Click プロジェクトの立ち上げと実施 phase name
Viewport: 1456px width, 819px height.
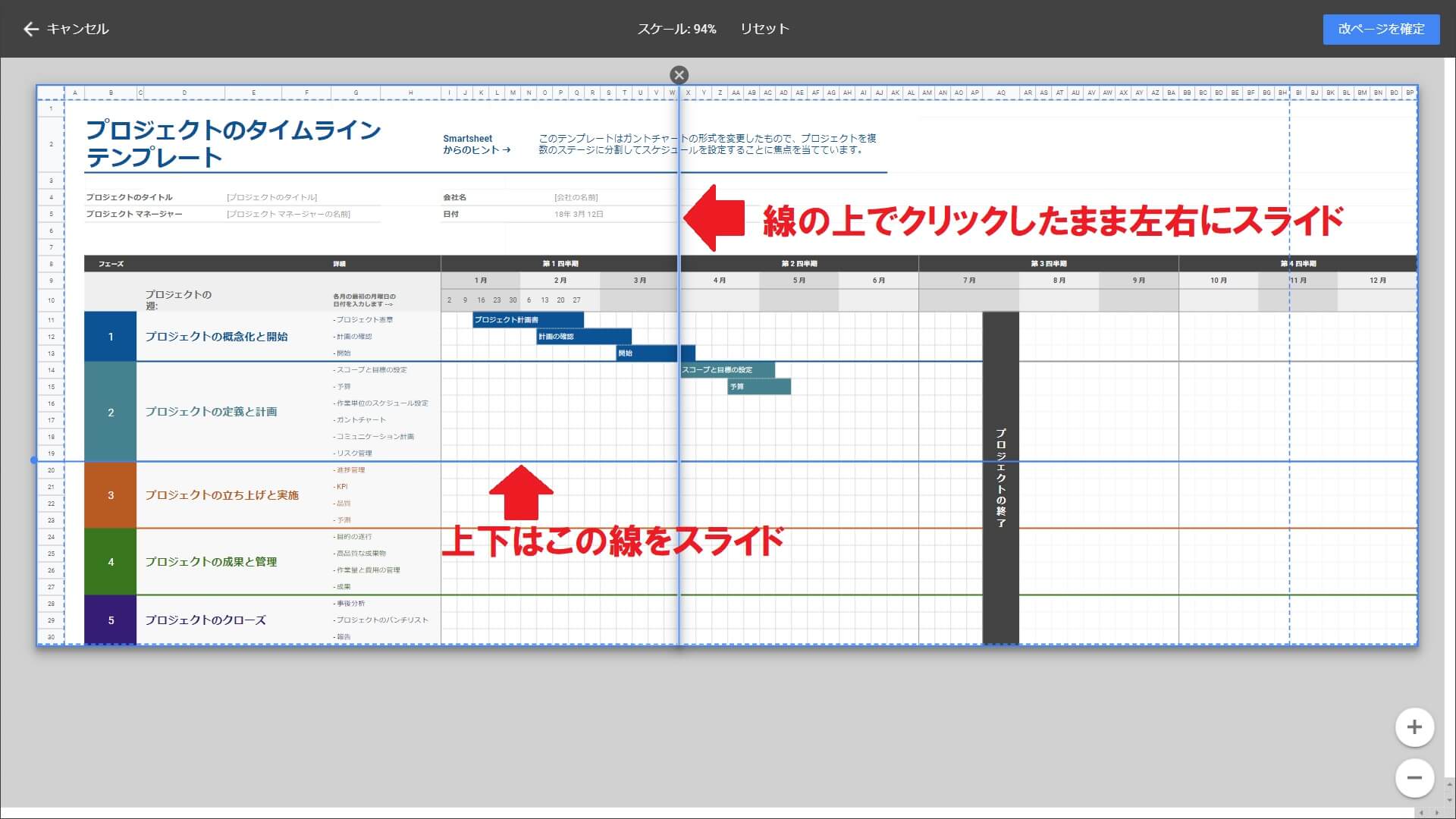point(221,495)
